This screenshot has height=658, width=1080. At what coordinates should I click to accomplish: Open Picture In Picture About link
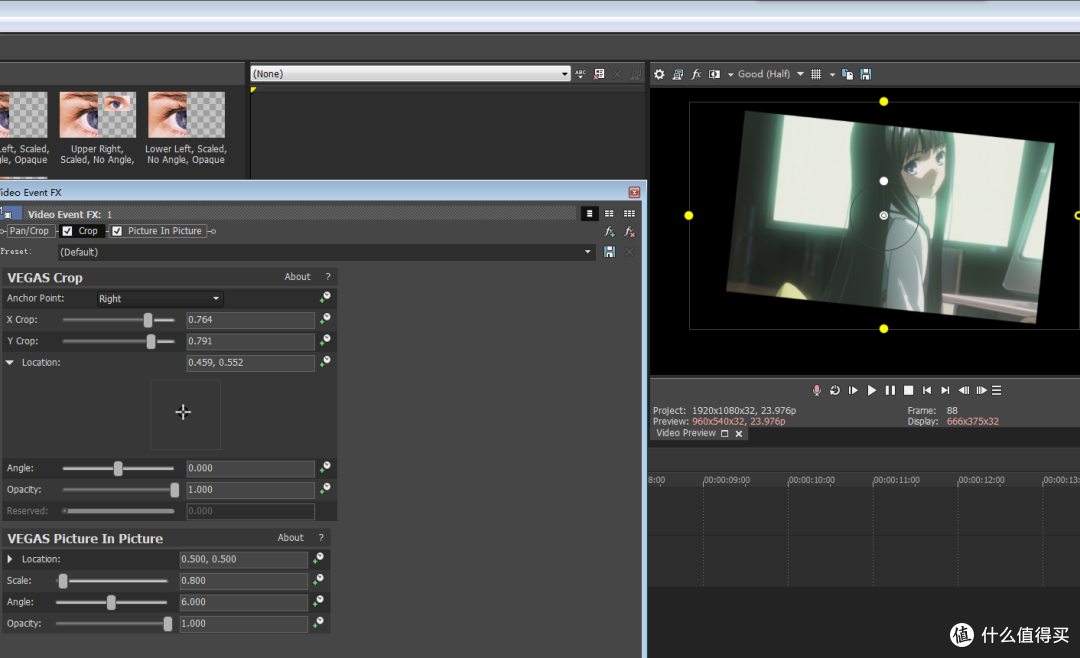pos(290,537)
